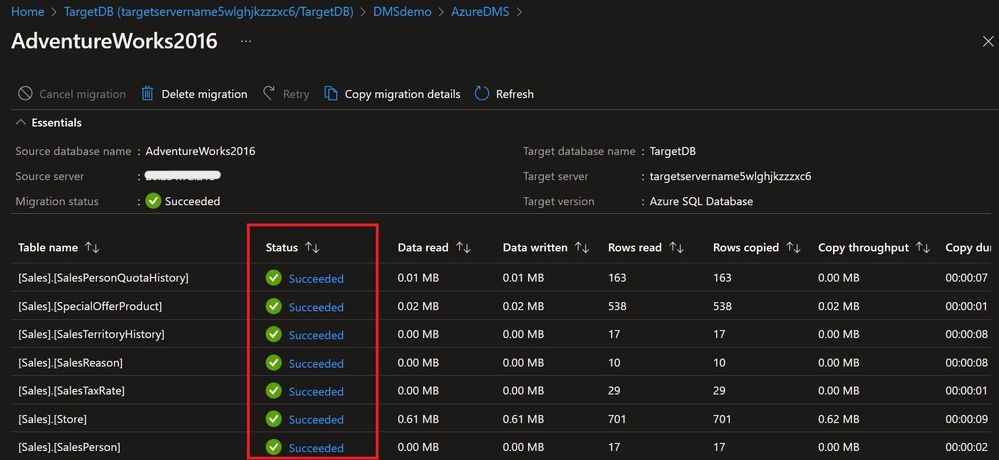Select [Sales].[SalesPerson] table name
Image resolution: width=999 pixels, height=460 pixels.
click(69, 447)
